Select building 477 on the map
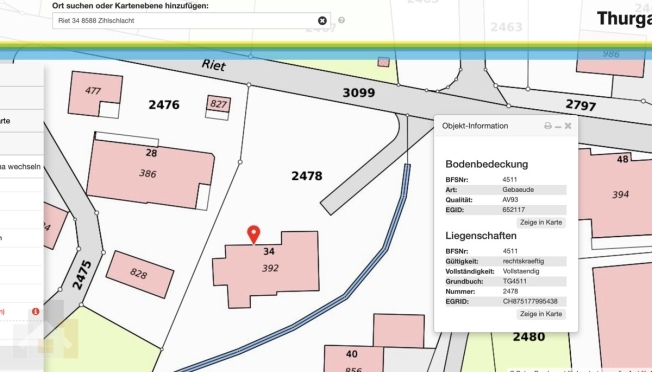This screenshot has width=652, height=372. point(92,90)
